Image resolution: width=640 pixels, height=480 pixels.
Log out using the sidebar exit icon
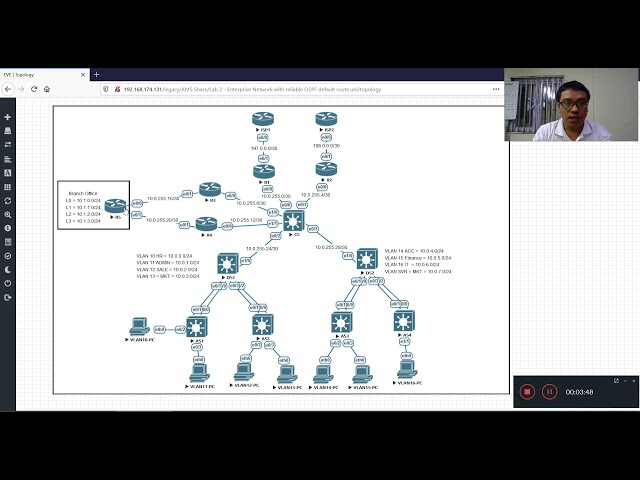pos(7,298)
